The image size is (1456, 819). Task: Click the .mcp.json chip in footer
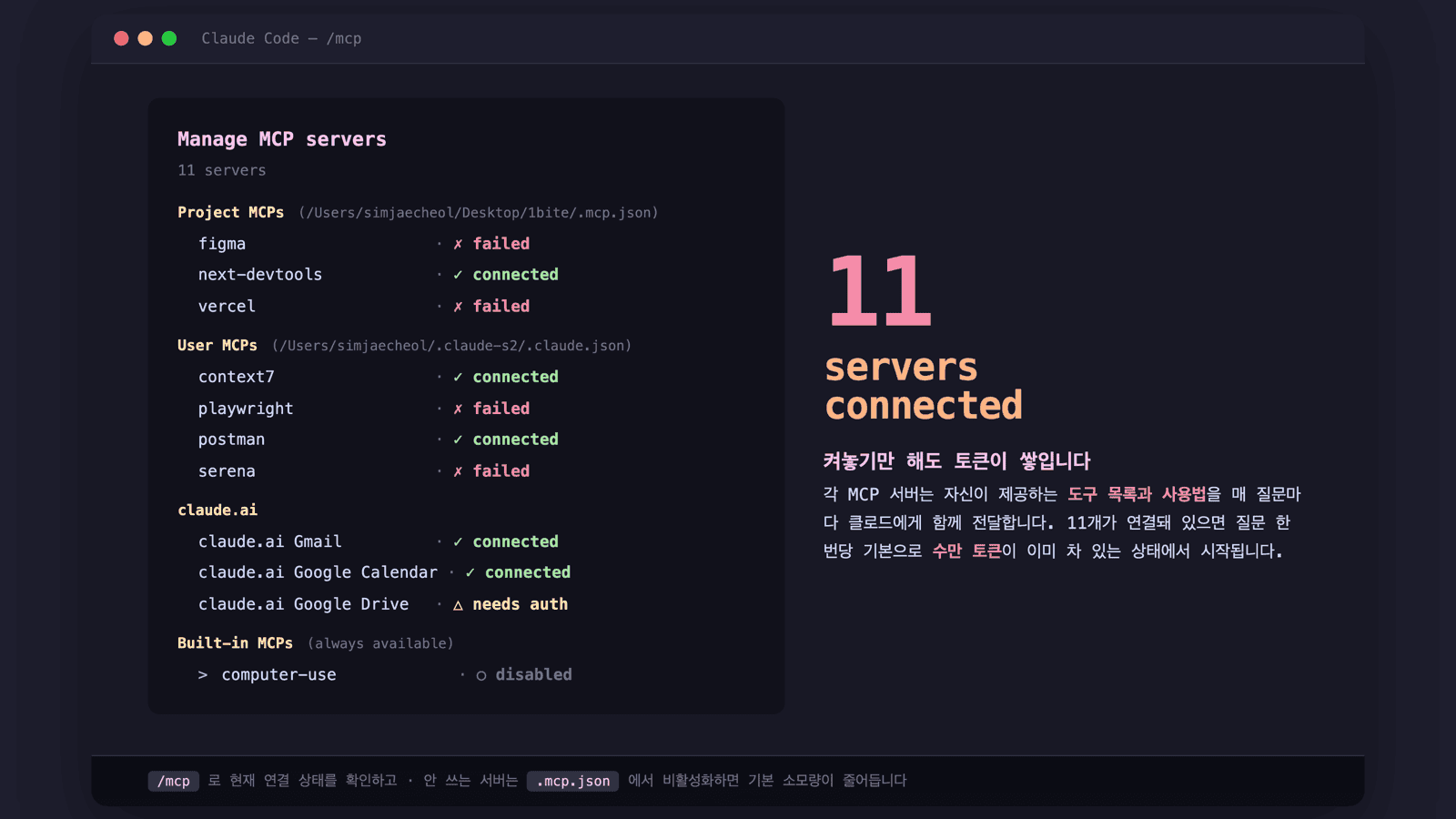coord(573,781)
